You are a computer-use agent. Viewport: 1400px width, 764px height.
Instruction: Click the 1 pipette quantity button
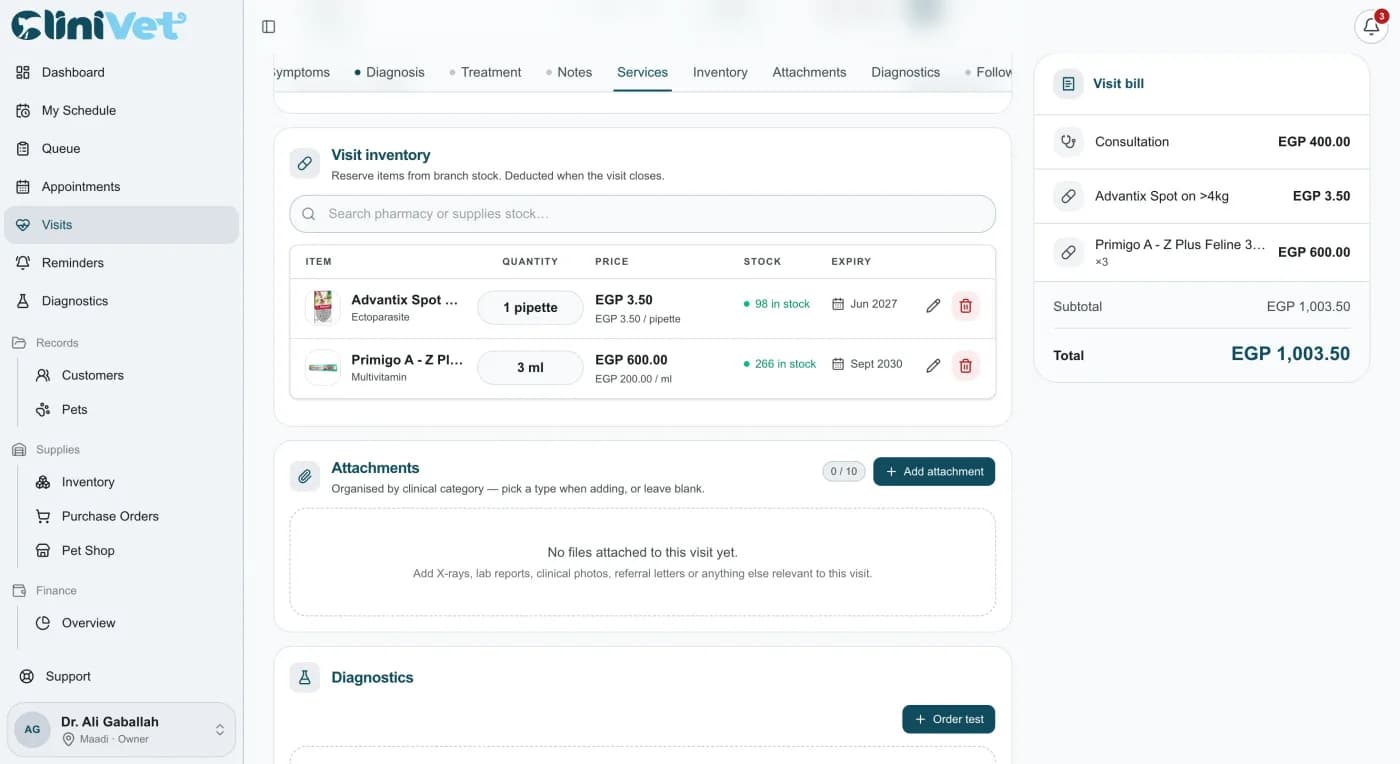[530, 307]
